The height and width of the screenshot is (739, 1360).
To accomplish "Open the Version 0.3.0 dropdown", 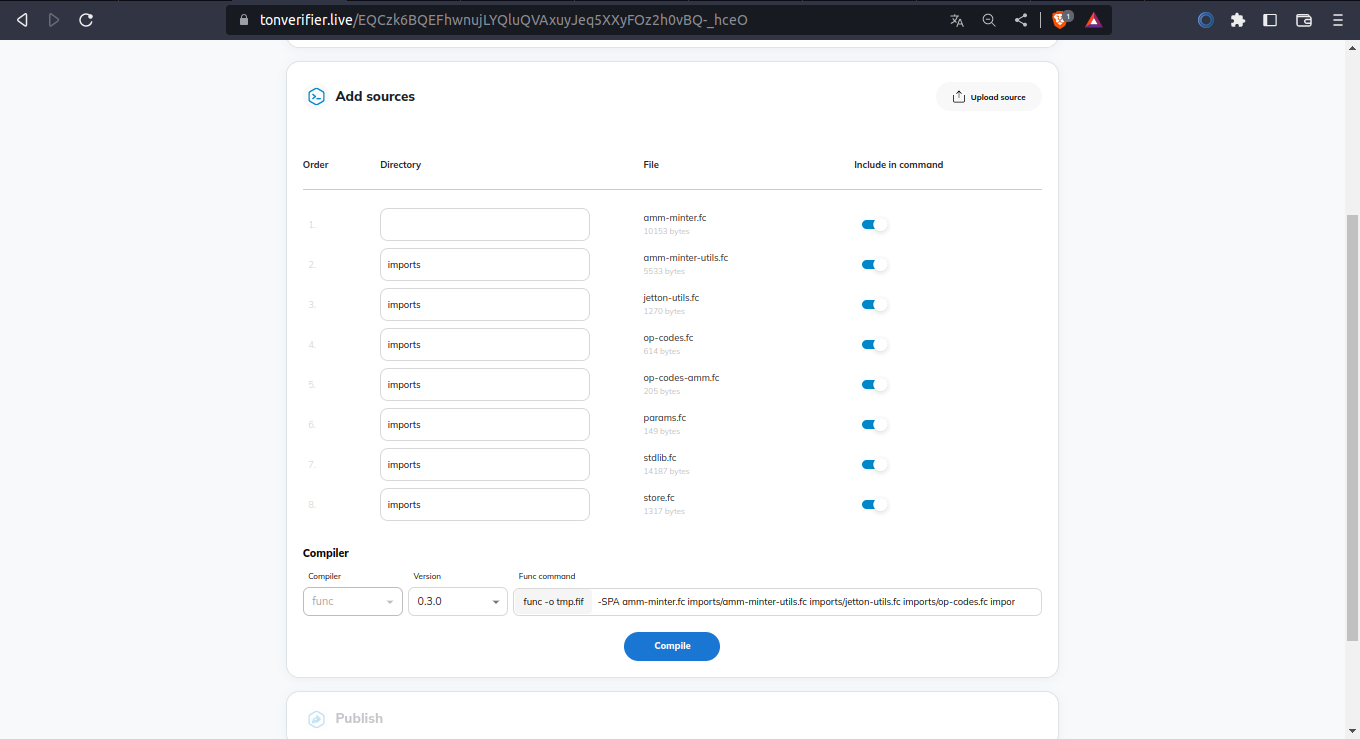I will (458, 601).
